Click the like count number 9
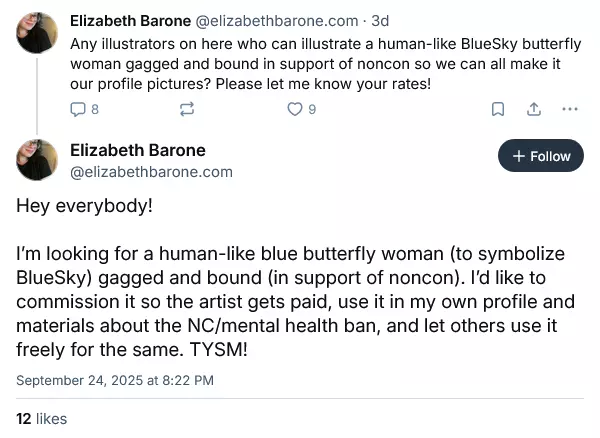This screenshot has height=438, width=600. point(312,109)
